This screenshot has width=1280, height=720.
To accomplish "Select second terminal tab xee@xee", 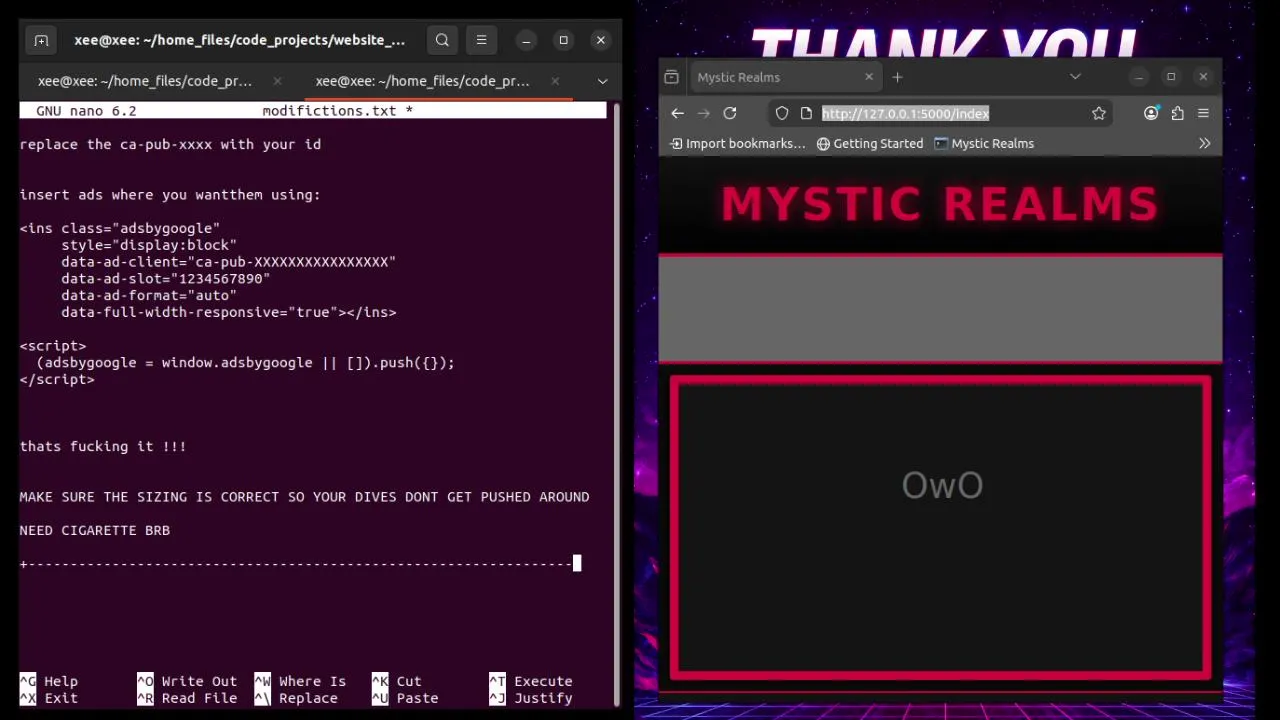I will pyautogui.click(x=422, y=81).
